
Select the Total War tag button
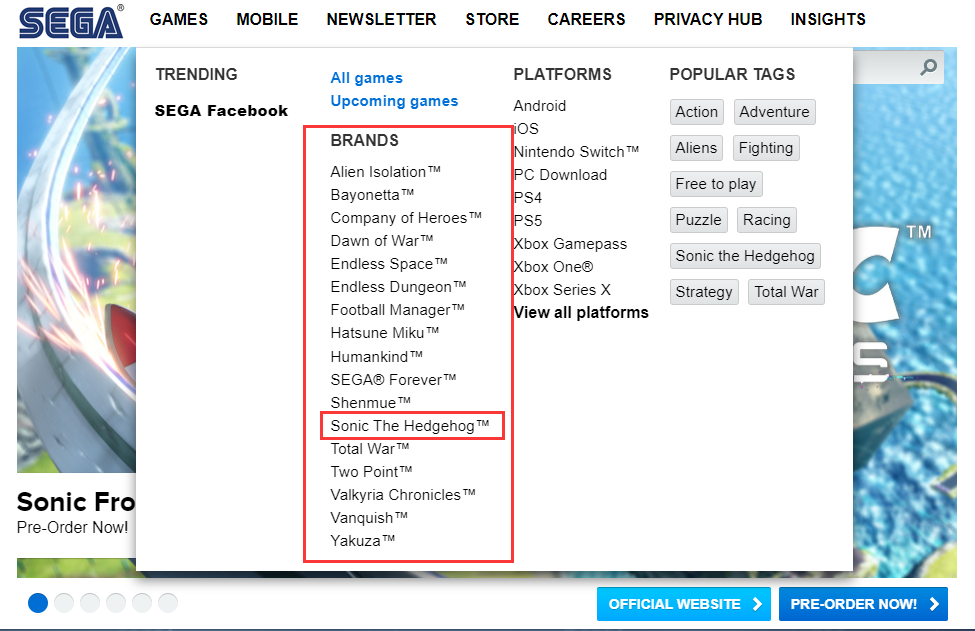tap(787, 292)
